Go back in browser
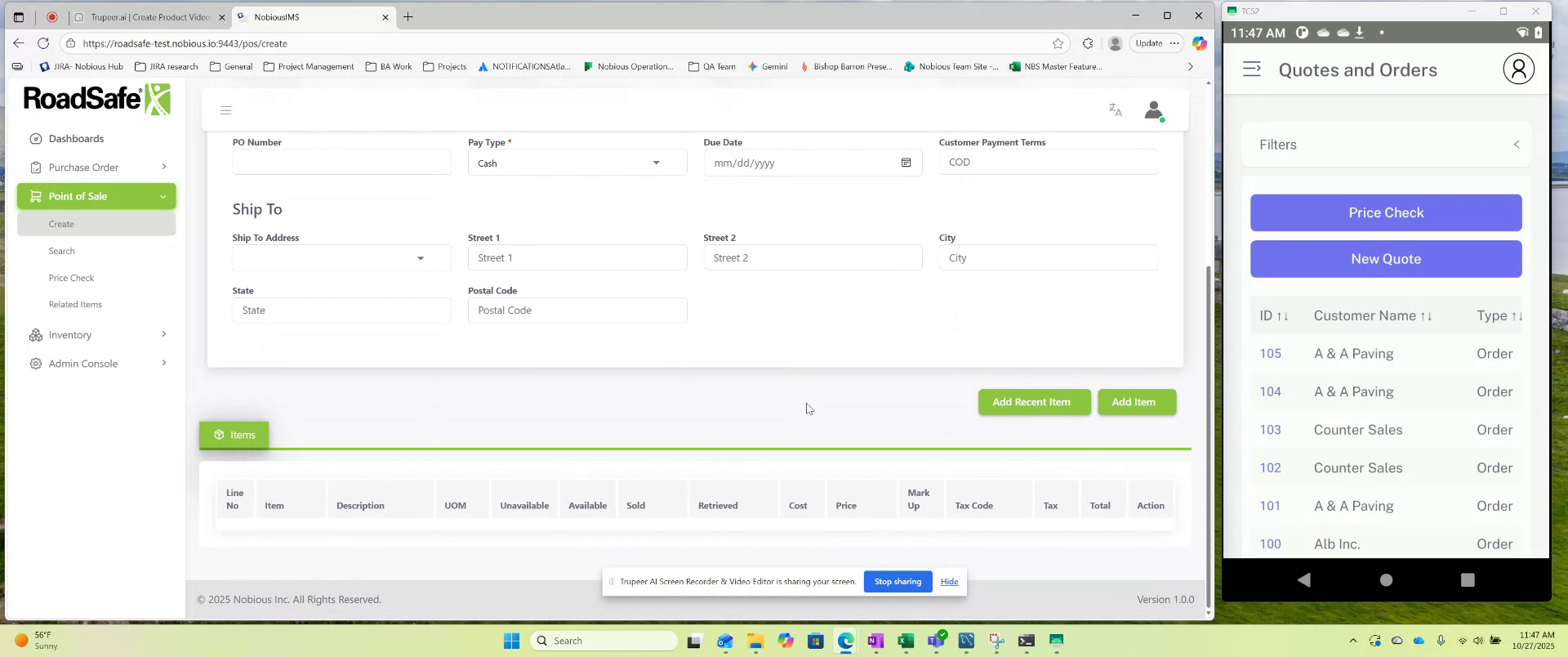Screen dimensions: 1568x657 tap(18, 43)
